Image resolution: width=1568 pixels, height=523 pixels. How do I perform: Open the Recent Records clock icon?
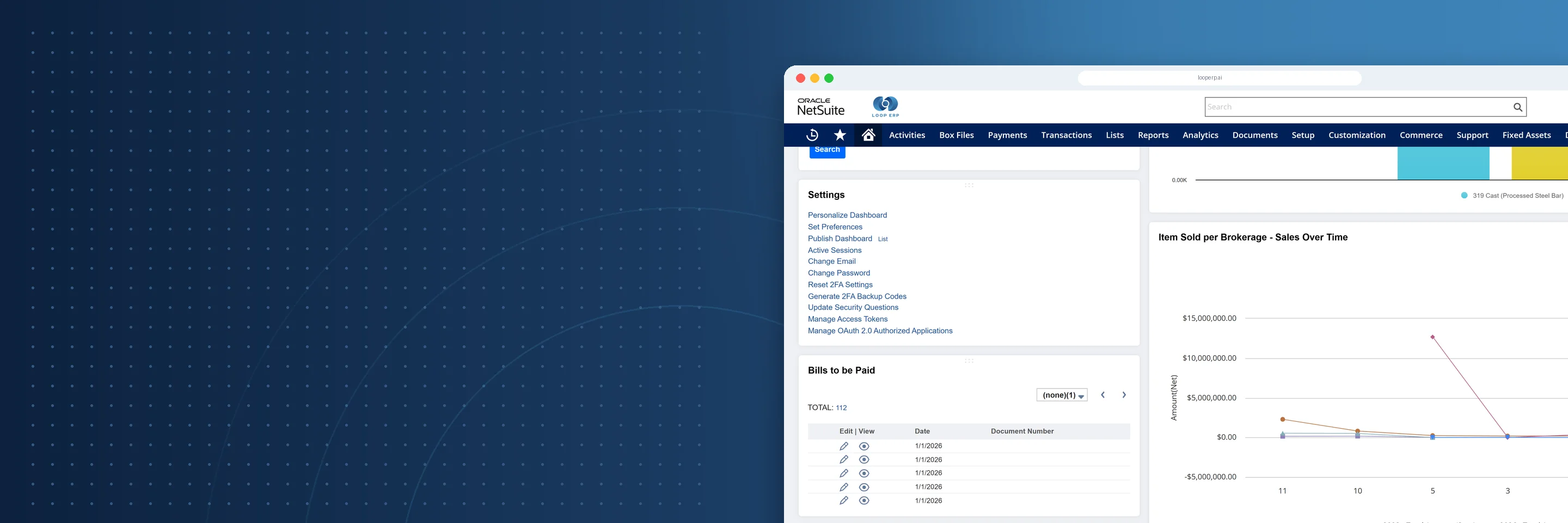coord(812,135)
